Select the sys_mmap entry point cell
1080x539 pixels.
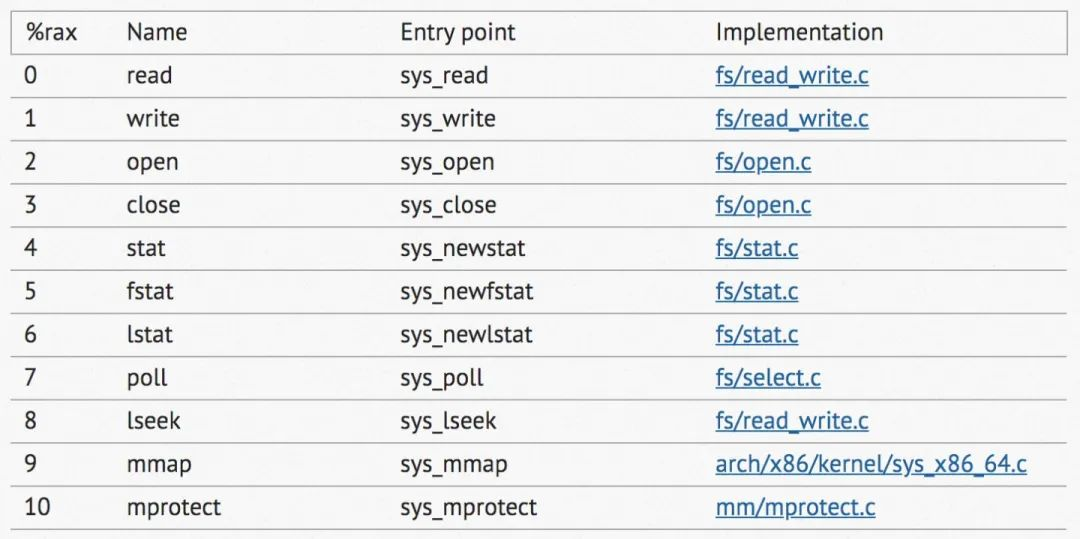click(x=453, y=464)
